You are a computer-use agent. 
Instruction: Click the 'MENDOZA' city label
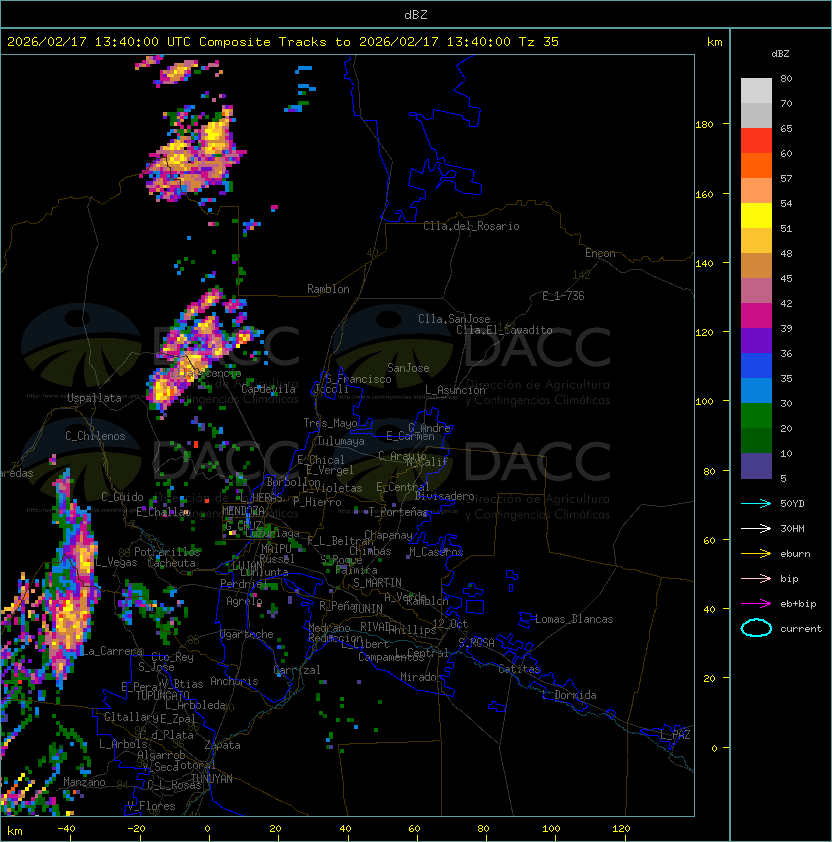click(x=243, y=510)
